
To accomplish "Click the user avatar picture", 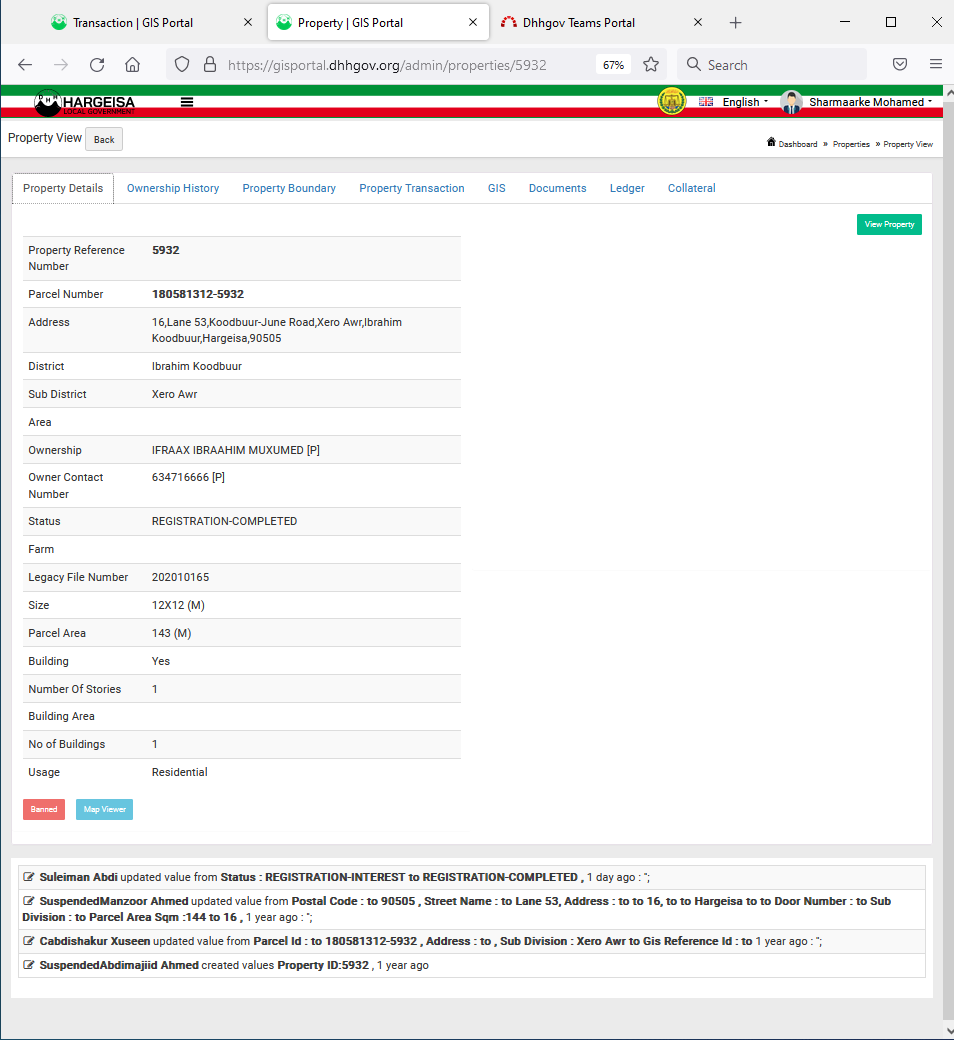I will tap(791, 102).
